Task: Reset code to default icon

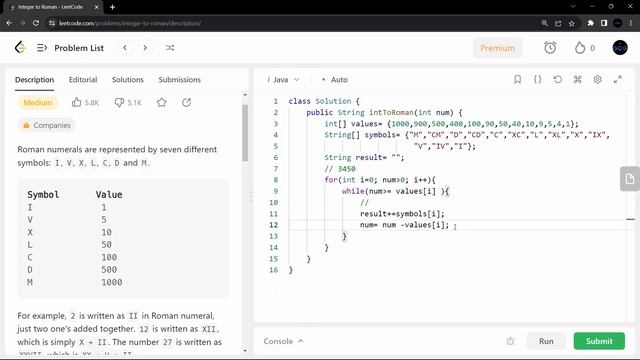Action: point(558,79)
